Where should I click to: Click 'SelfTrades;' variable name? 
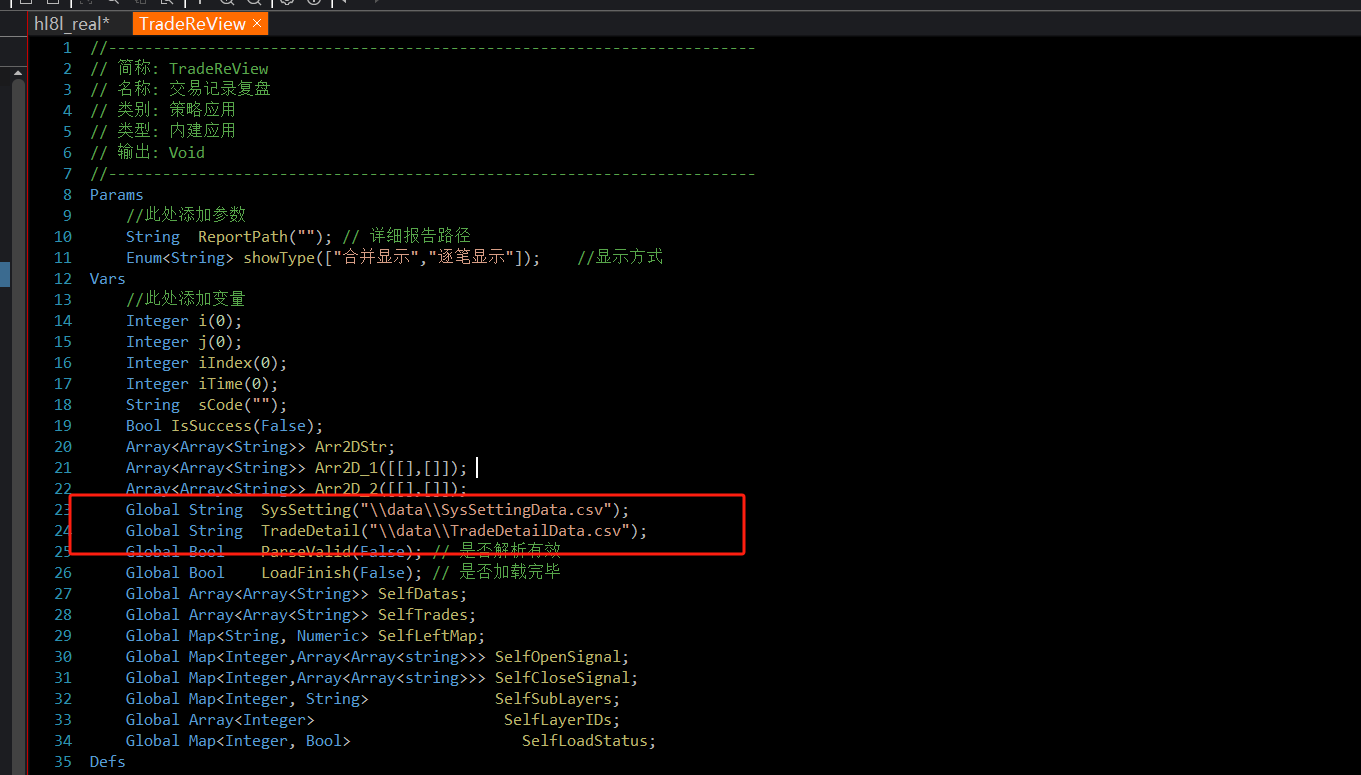(427, 615)
